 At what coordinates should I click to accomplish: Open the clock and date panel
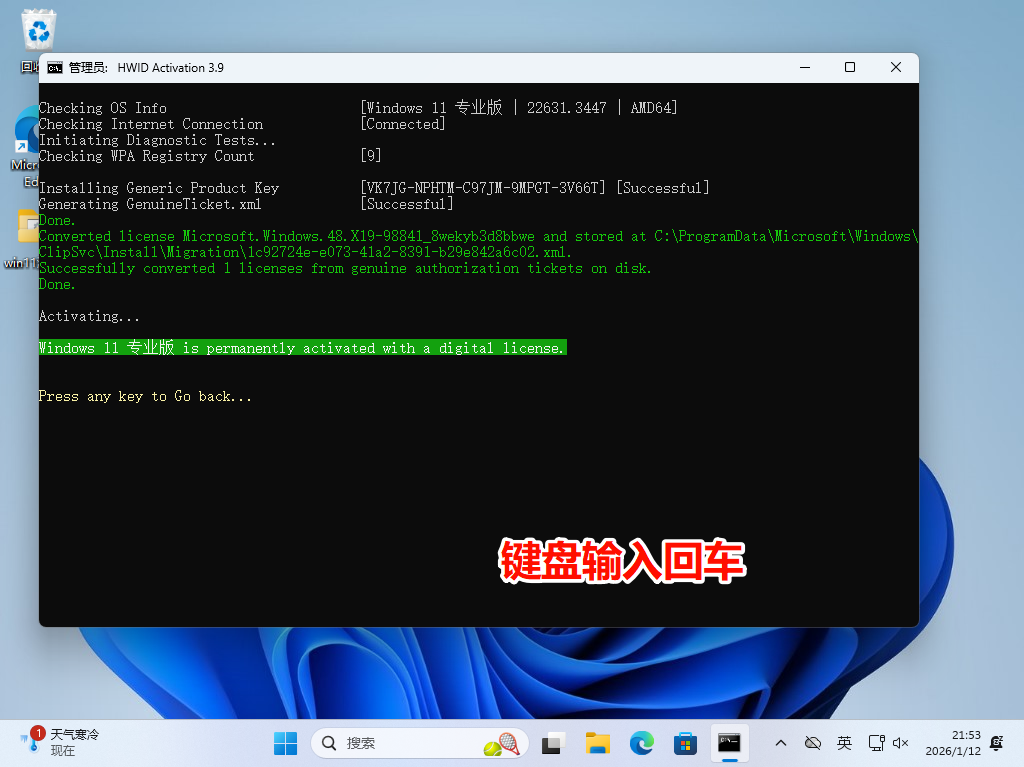click(x=952, y=743)
